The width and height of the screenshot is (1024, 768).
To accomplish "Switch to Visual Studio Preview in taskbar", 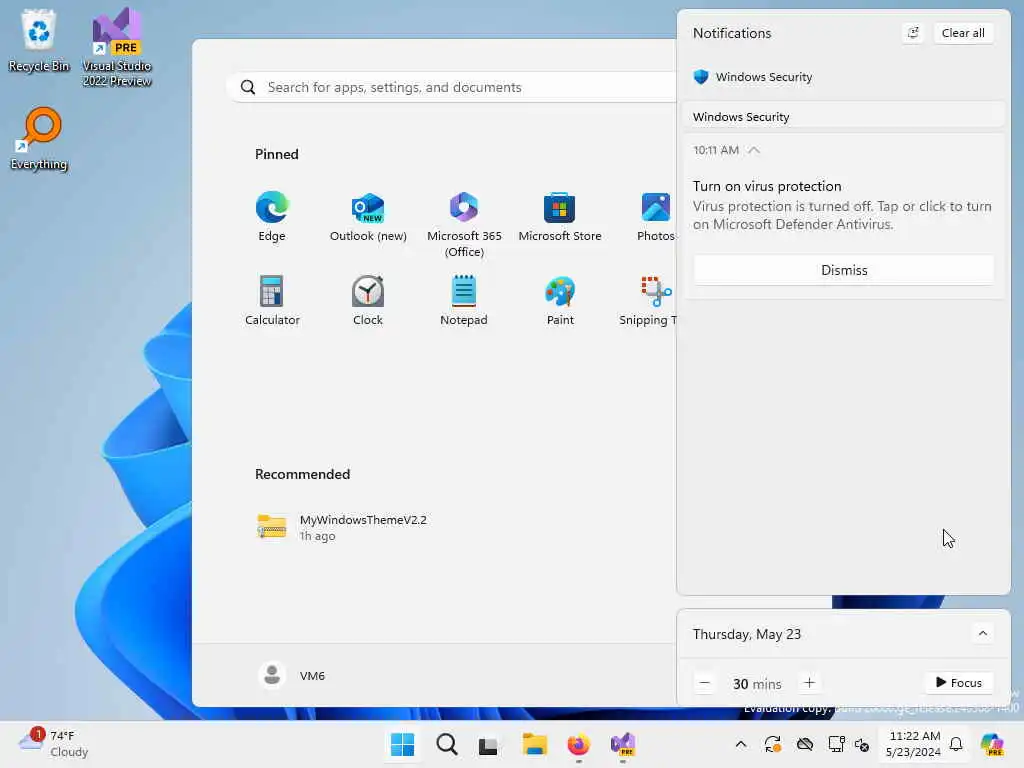I will [x=622, y=744].
